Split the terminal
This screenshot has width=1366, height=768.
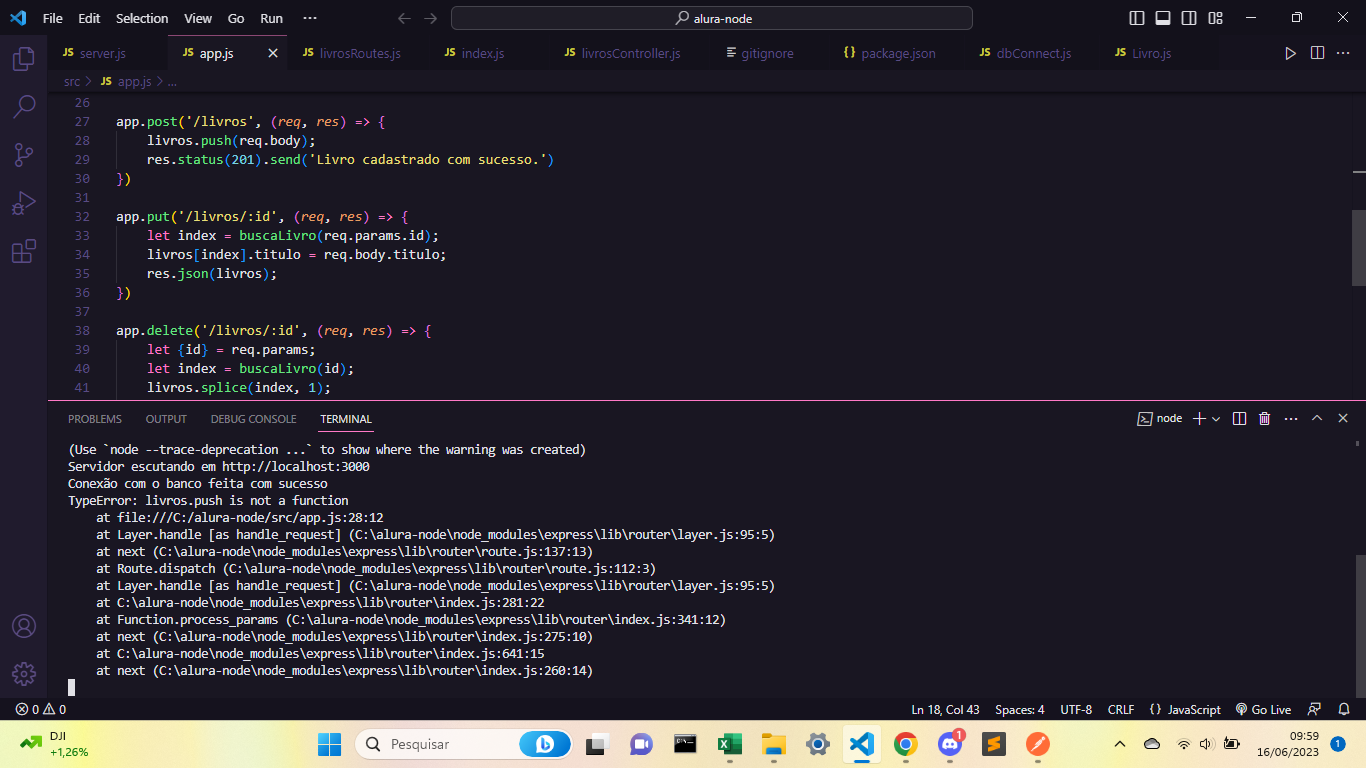click(x=1239, y=419)
